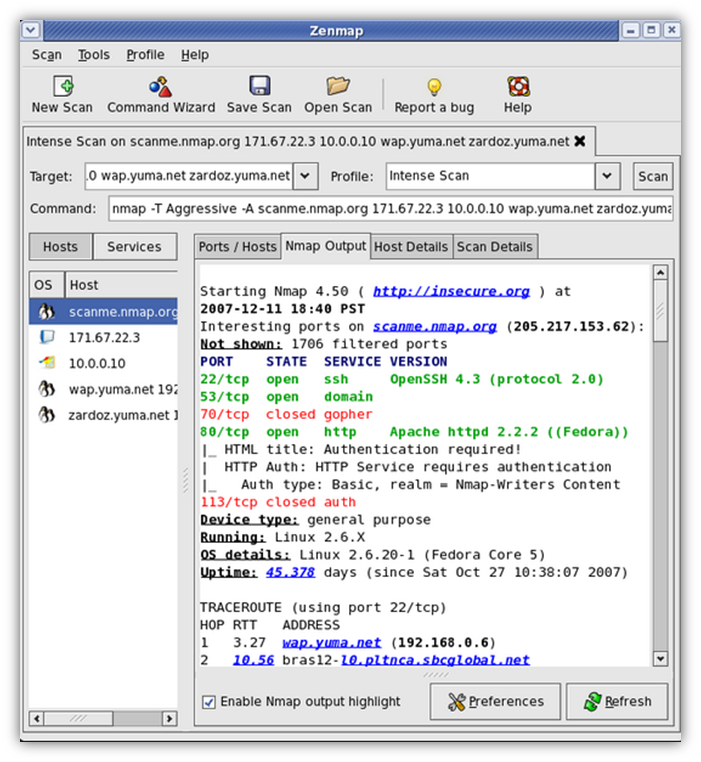Open Scan via folder icon
Image resolution: width=701 pixels, height=762 pixels.
(x=338, y=86)
